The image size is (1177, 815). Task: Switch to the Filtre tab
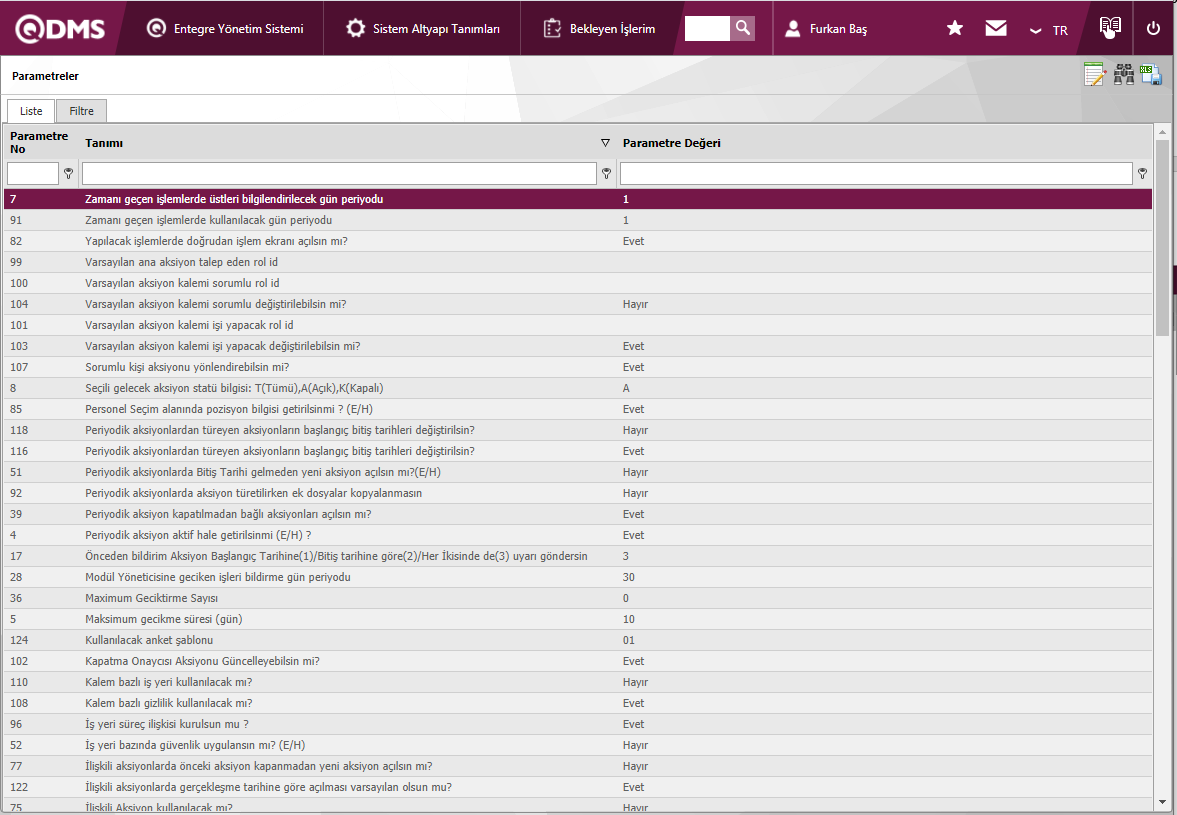[x=81, y=111]
